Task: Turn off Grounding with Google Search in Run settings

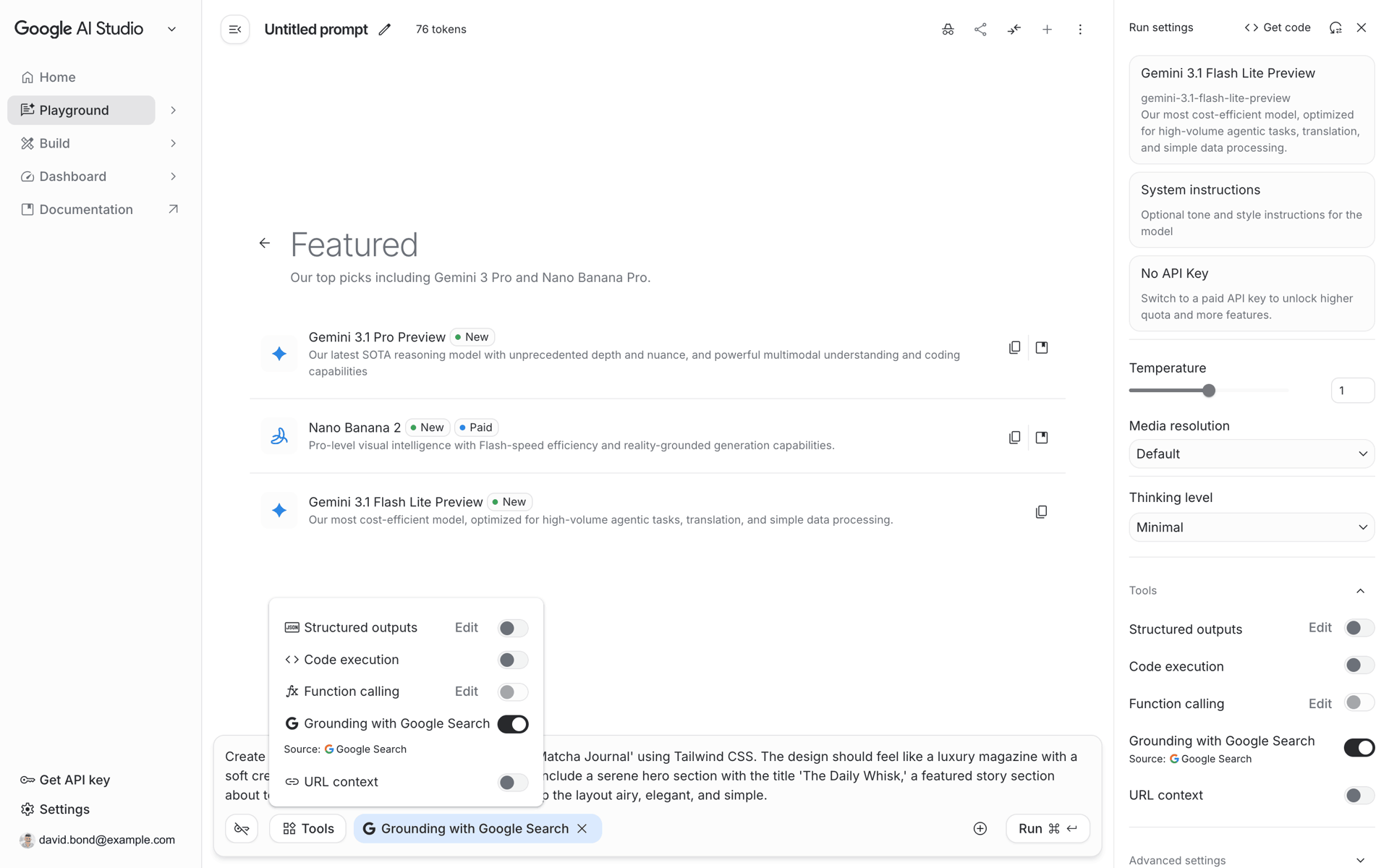Action: [1359, 747]
